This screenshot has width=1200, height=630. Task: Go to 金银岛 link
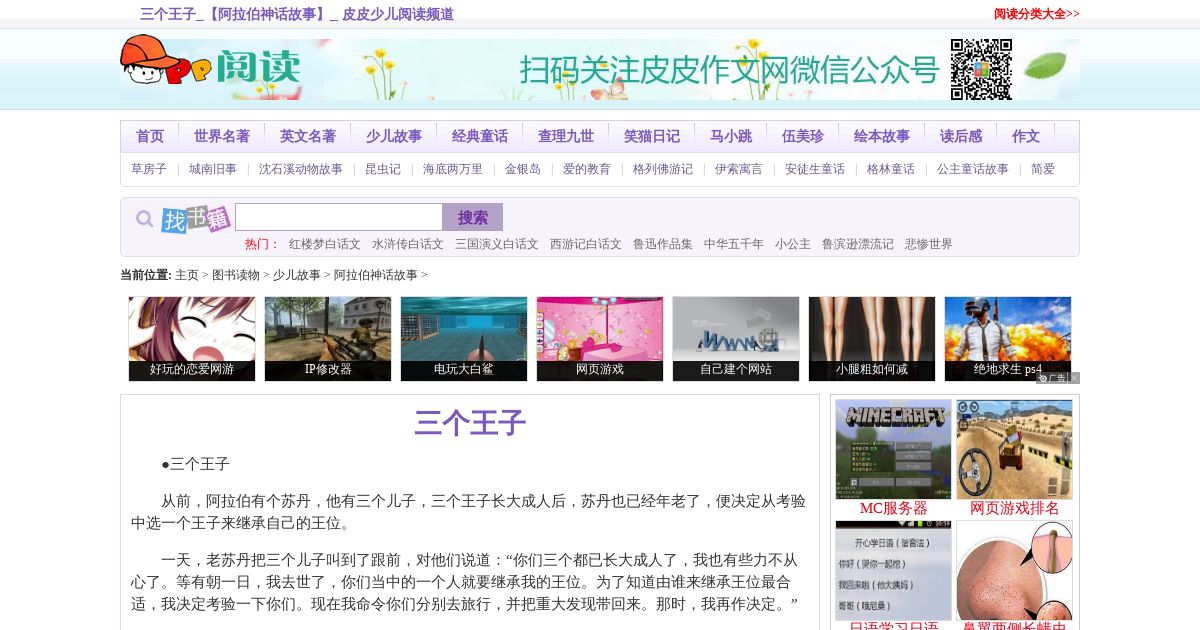(523, 169)
